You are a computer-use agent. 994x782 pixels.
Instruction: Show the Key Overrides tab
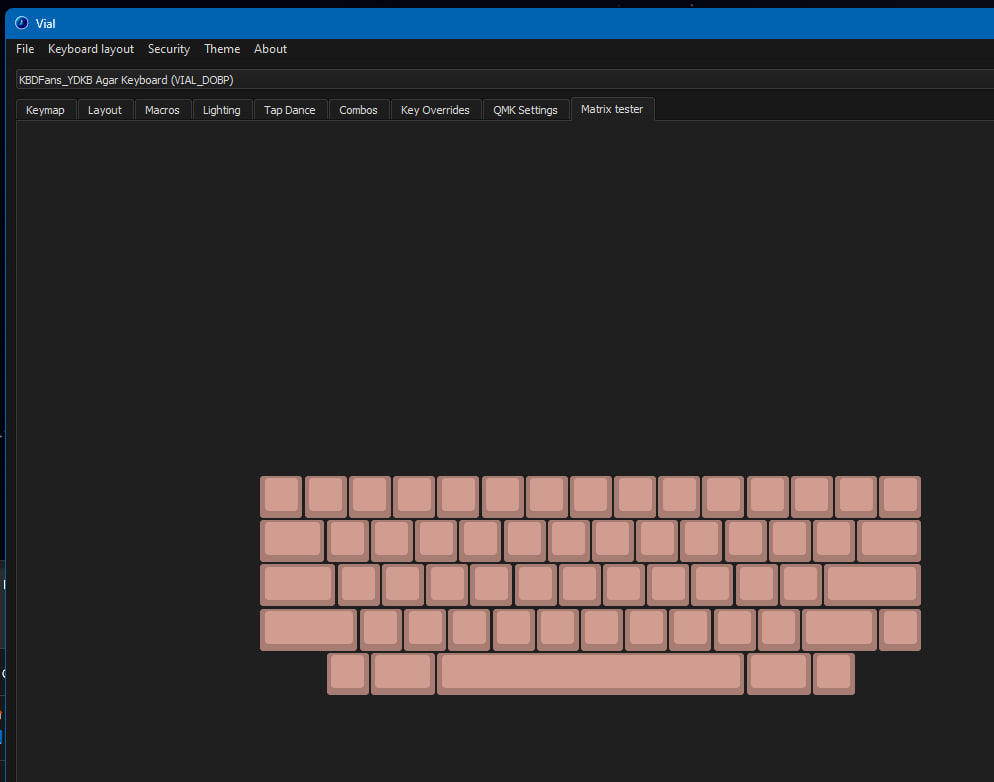coord(435,110)
